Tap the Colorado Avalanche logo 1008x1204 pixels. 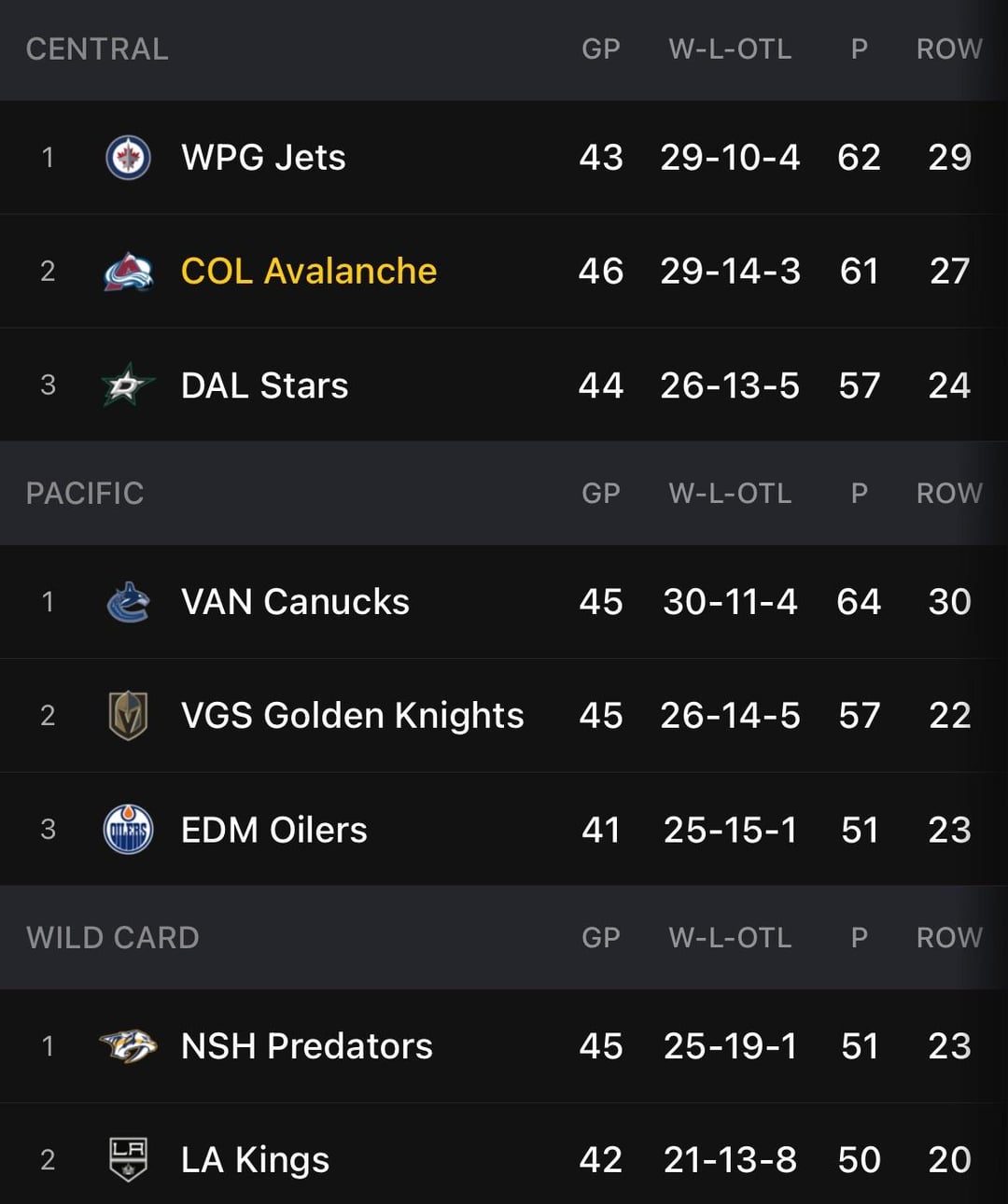pos(128,272)
